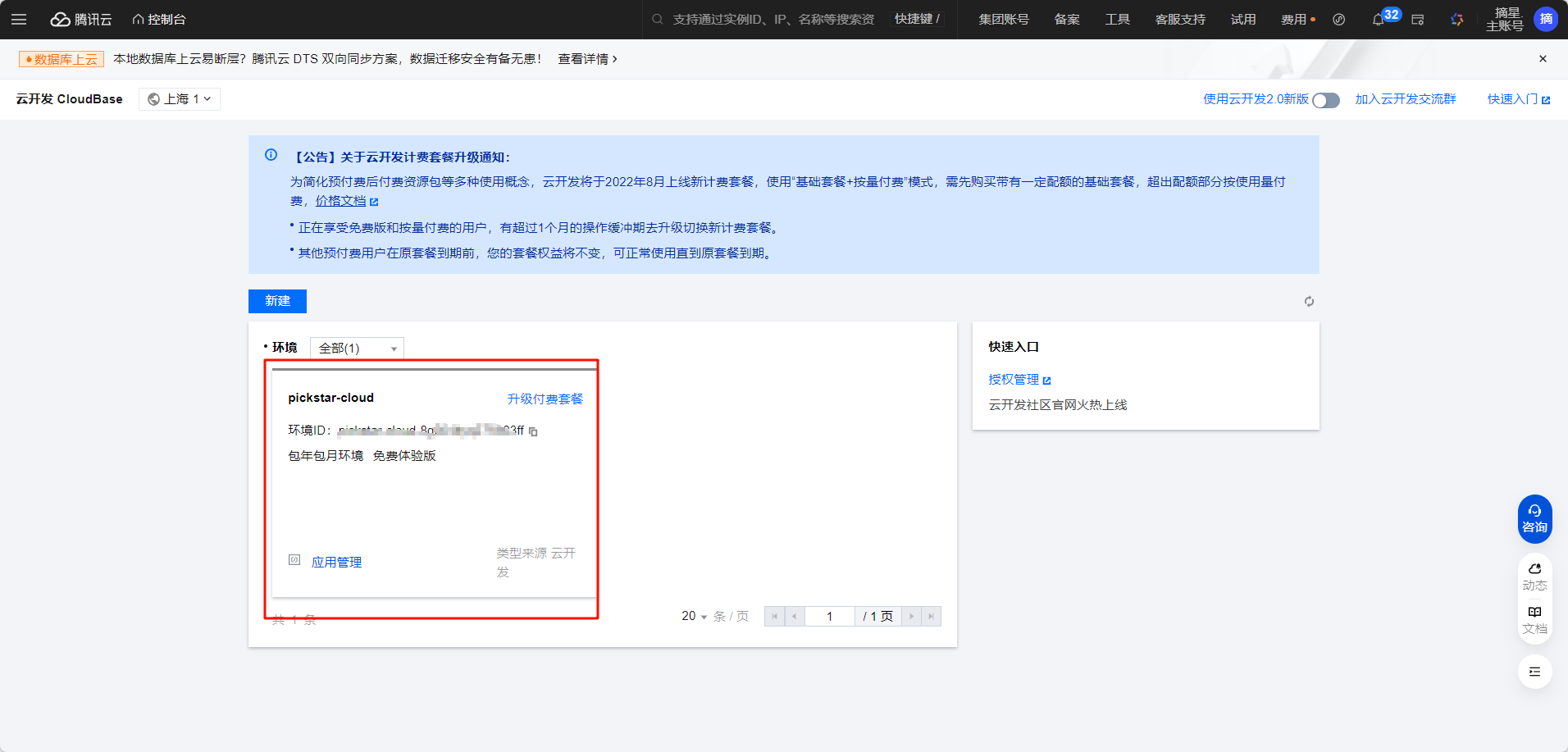1568x752 pixels.
Task: Open the notifications bell
Action: click(1378, 20)
